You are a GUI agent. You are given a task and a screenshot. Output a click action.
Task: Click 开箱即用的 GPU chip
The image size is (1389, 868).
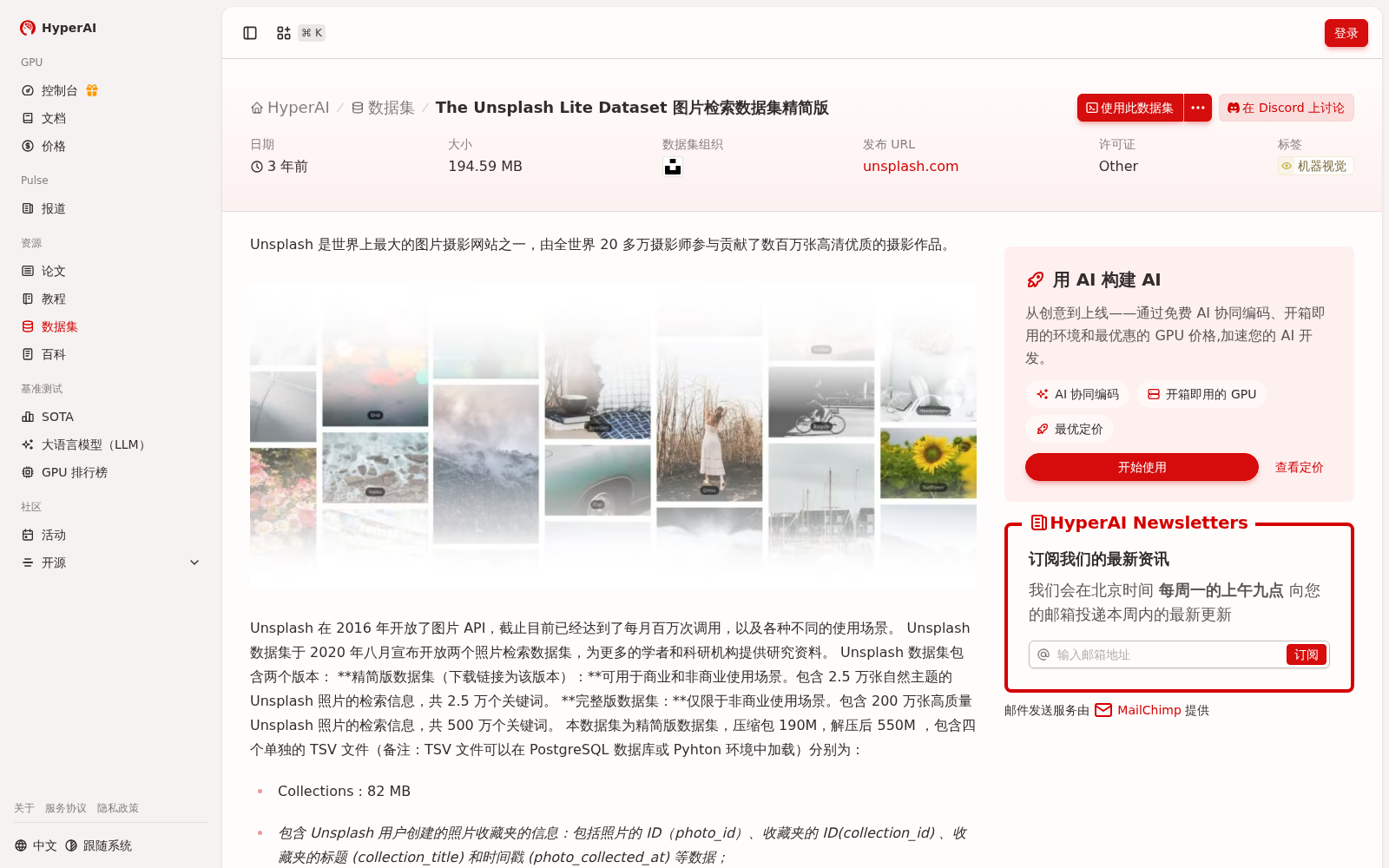[1201, 394]
